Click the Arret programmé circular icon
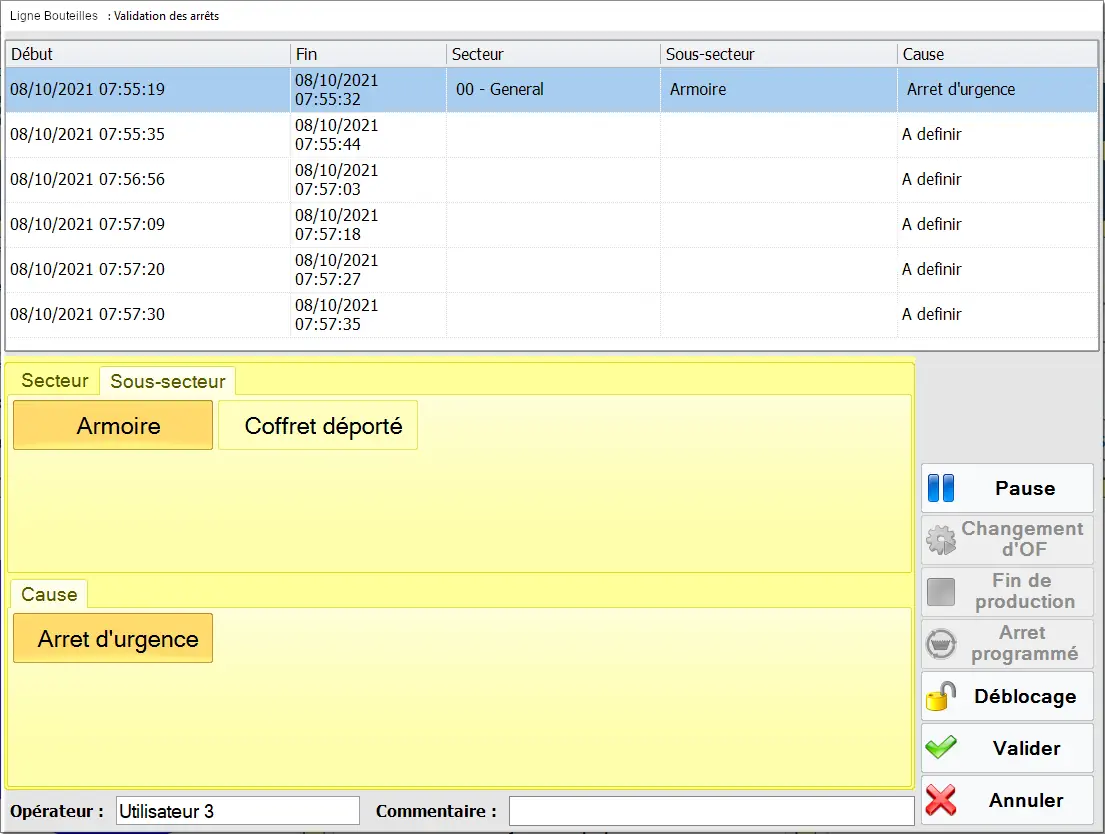This screenshot has width=1105, height=834. point(941,644)
